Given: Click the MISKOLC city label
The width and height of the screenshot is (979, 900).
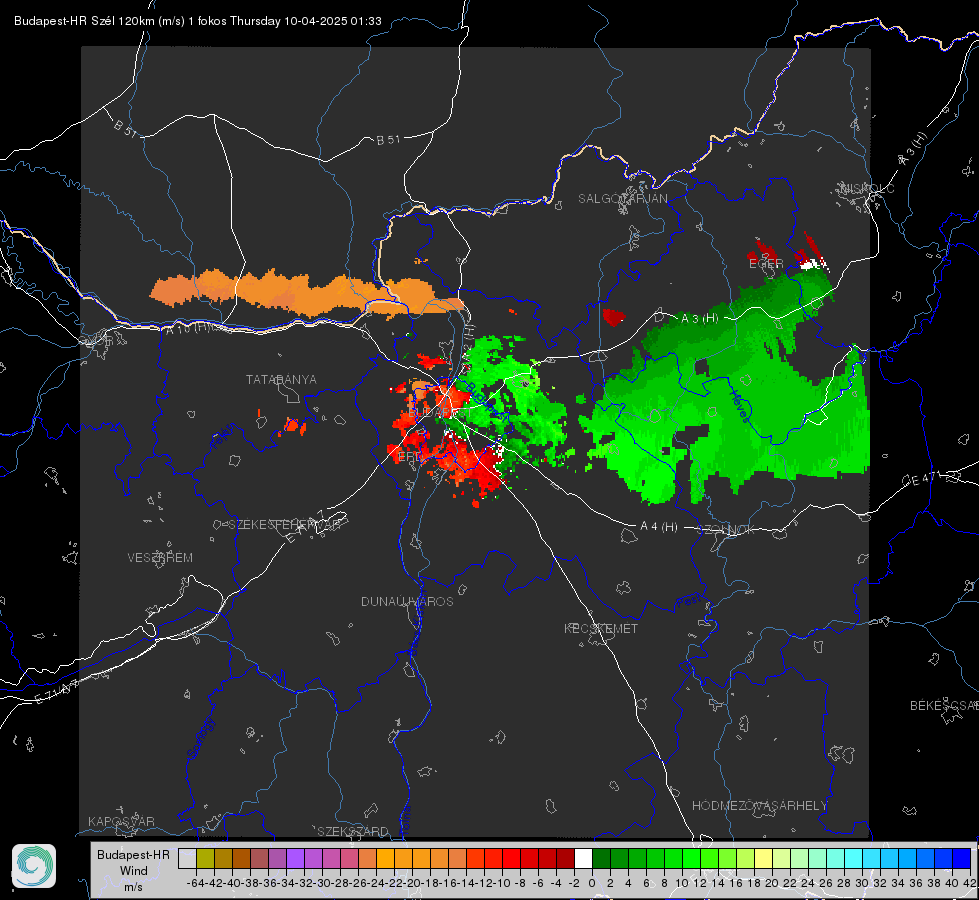Looking at the screenshot, I should point(868,188).
